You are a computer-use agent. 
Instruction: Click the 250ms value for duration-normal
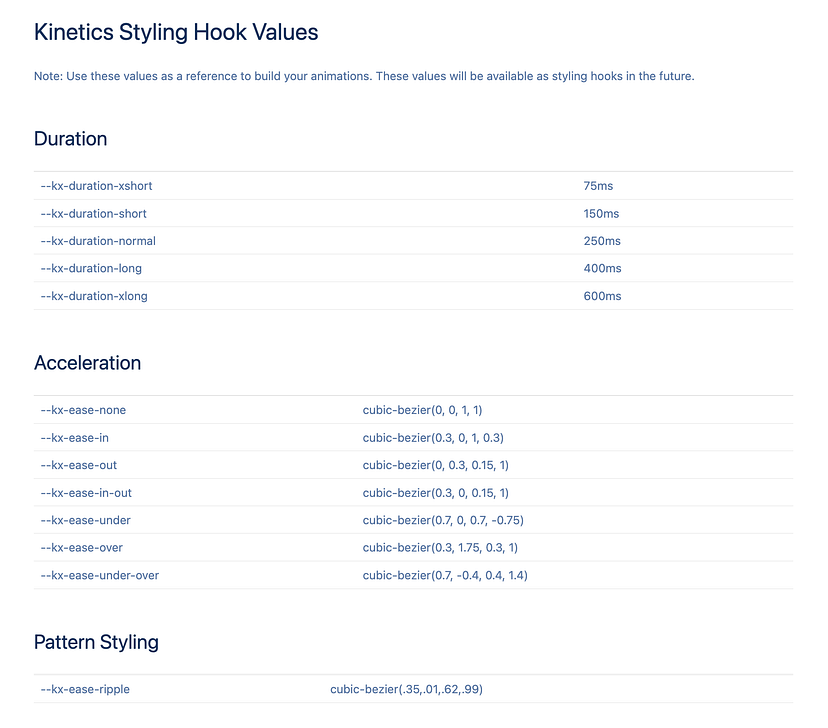pos(600,241)
